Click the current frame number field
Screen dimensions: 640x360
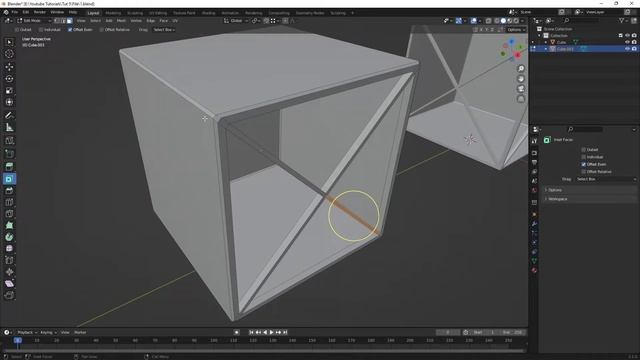click(x=448, y=333)
